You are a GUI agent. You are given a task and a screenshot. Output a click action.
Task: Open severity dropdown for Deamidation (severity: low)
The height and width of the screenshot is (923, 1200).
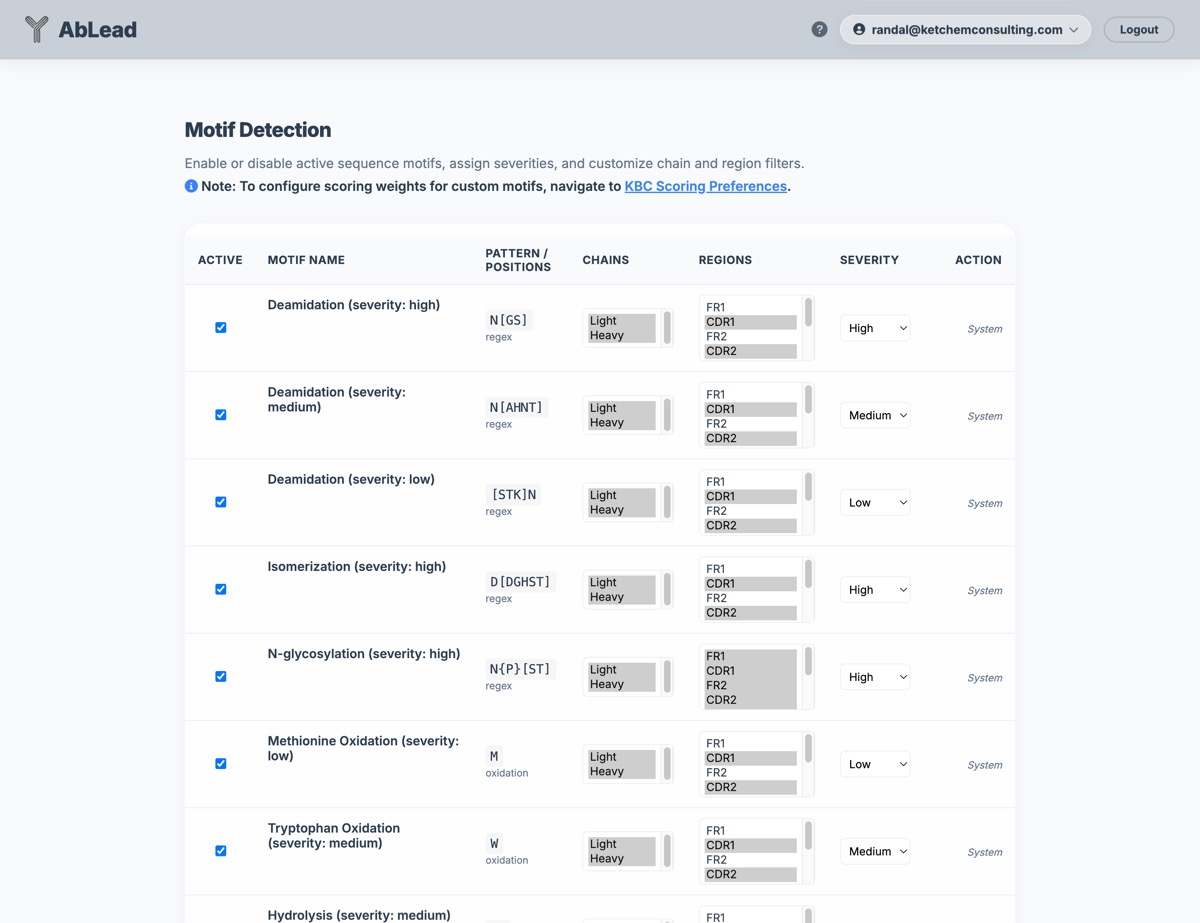875,502
